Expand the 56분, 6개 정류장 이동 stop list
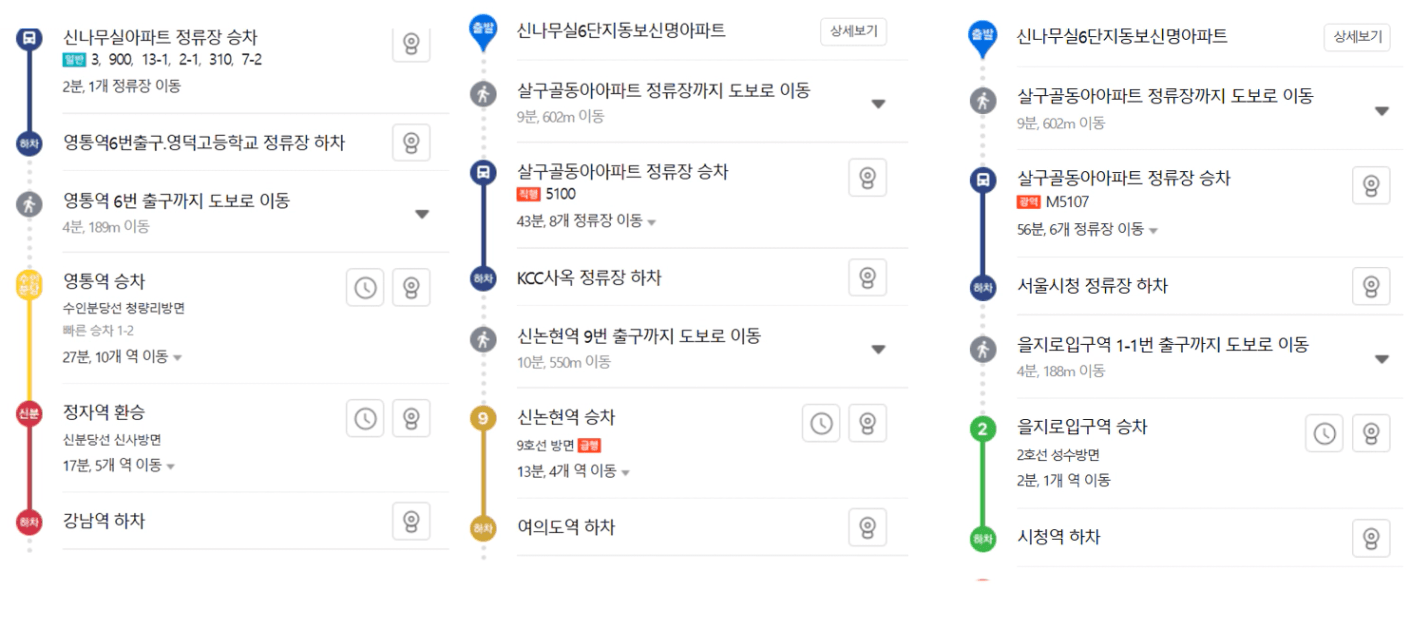This screenshot has width=1411, height=629. (1087, 230)
